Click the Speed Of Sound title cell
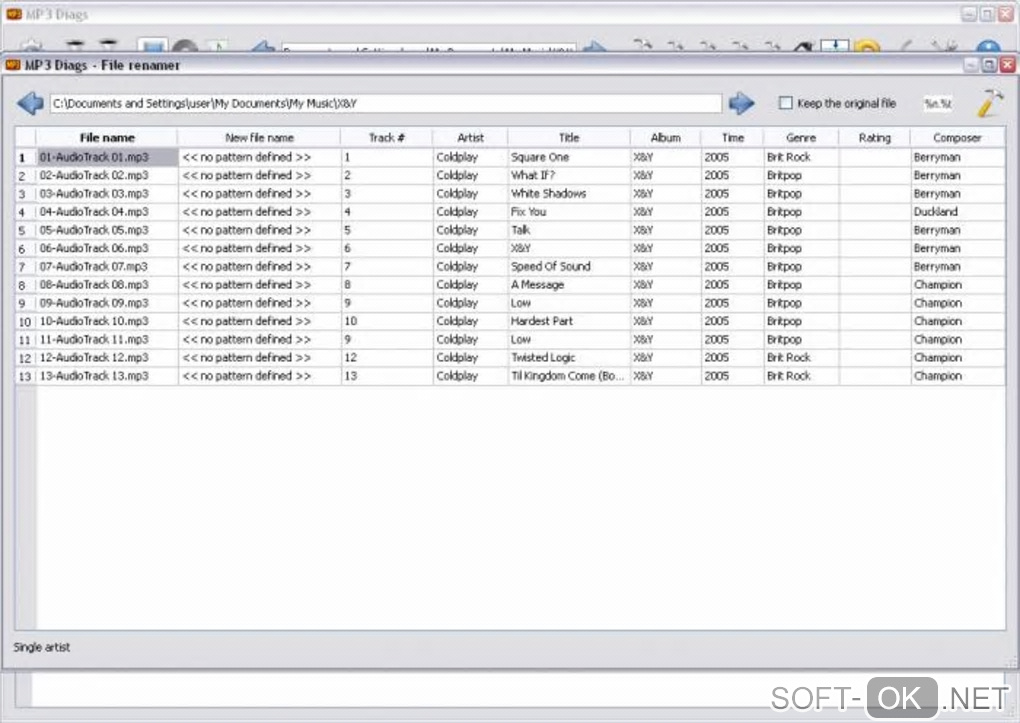The image size is (1020, 723). point(569,266)
